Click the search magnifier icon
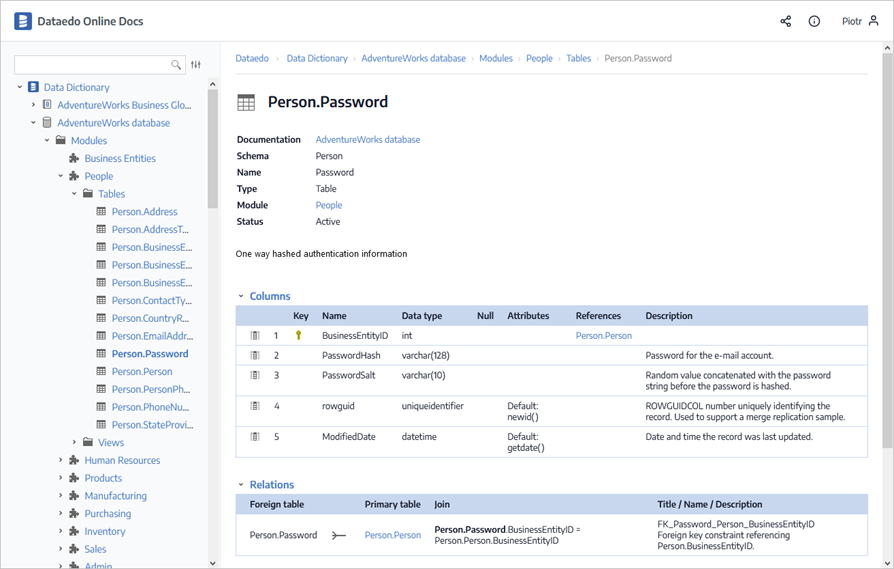This screenshot has width=894, height=569. pos(177,65)
